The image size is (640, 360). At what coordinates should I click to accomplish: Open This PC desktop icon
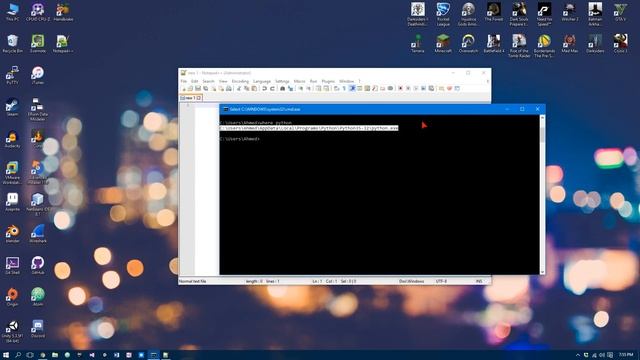point(12,12)
